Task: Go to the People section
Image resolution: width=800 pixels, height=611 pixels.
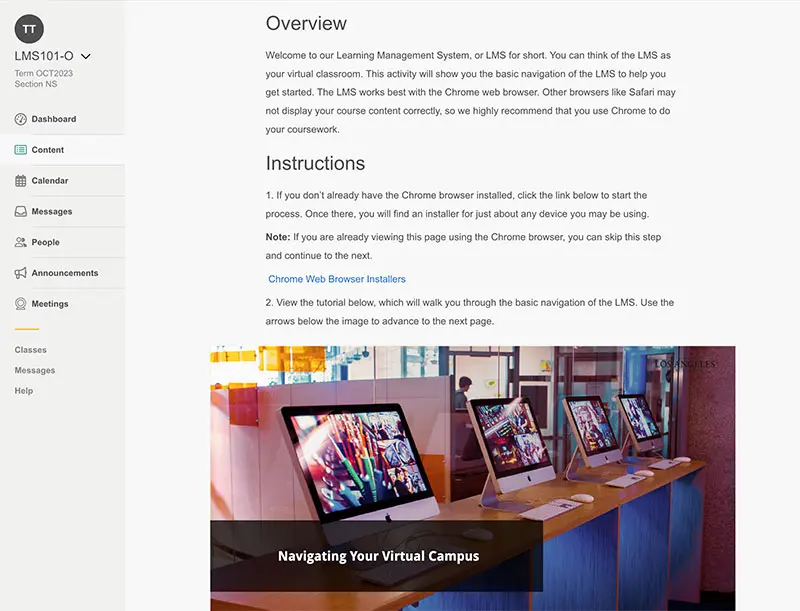Action: [45, 242]
